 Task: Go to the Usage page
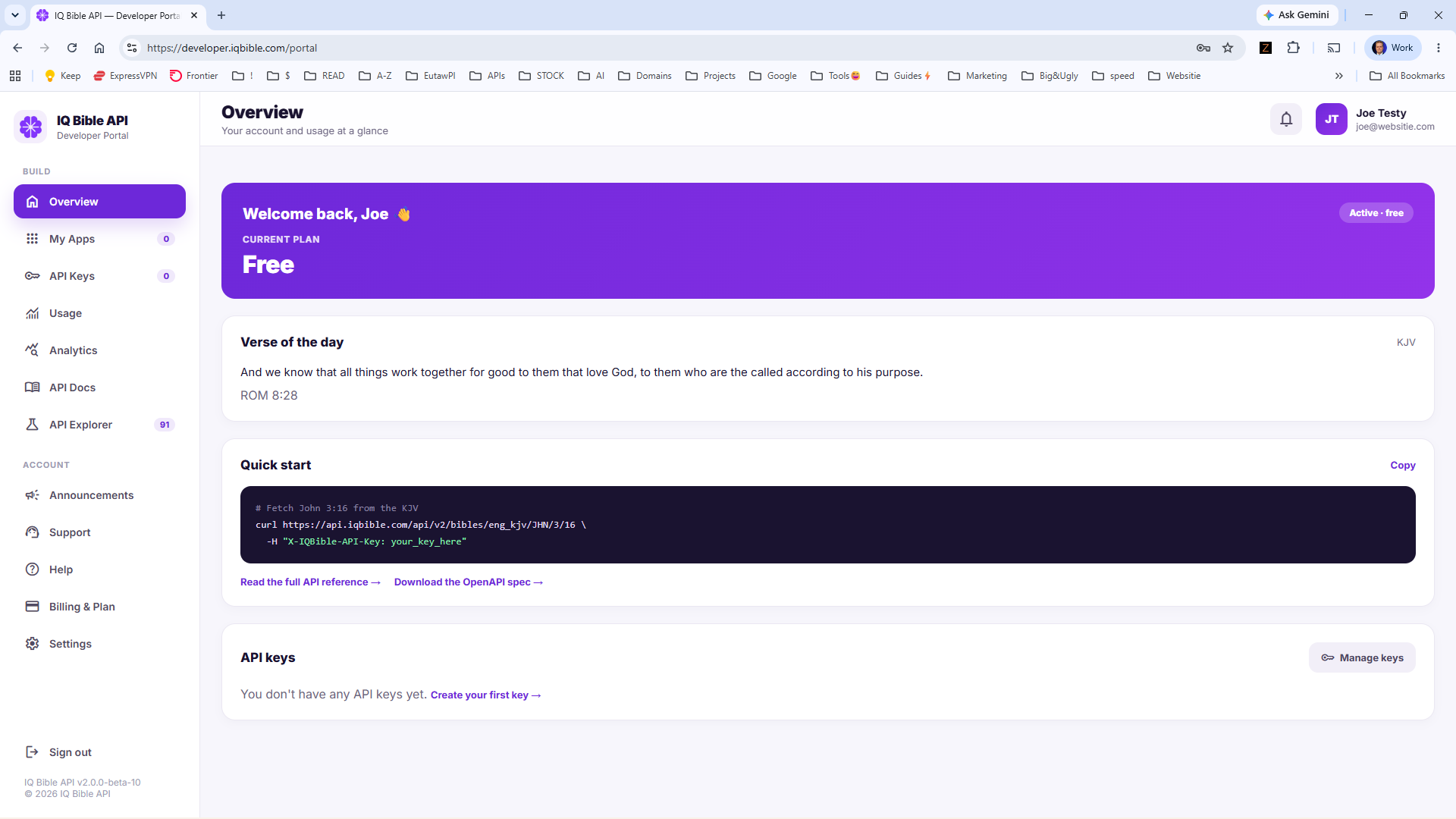pos(99,313)
